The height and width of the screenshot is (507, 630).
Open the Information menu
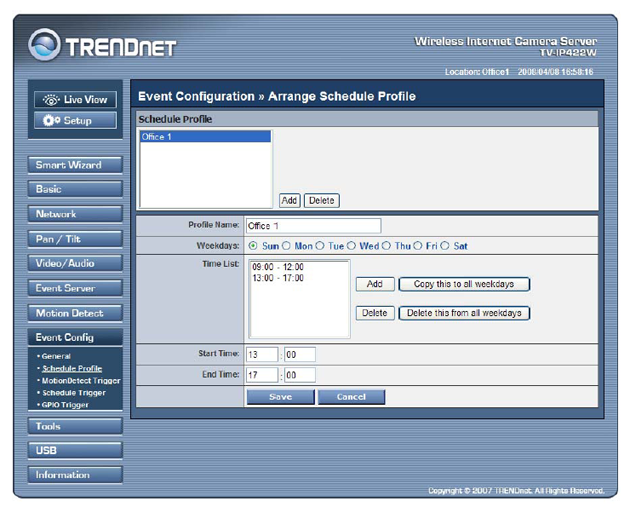[75, 475]
